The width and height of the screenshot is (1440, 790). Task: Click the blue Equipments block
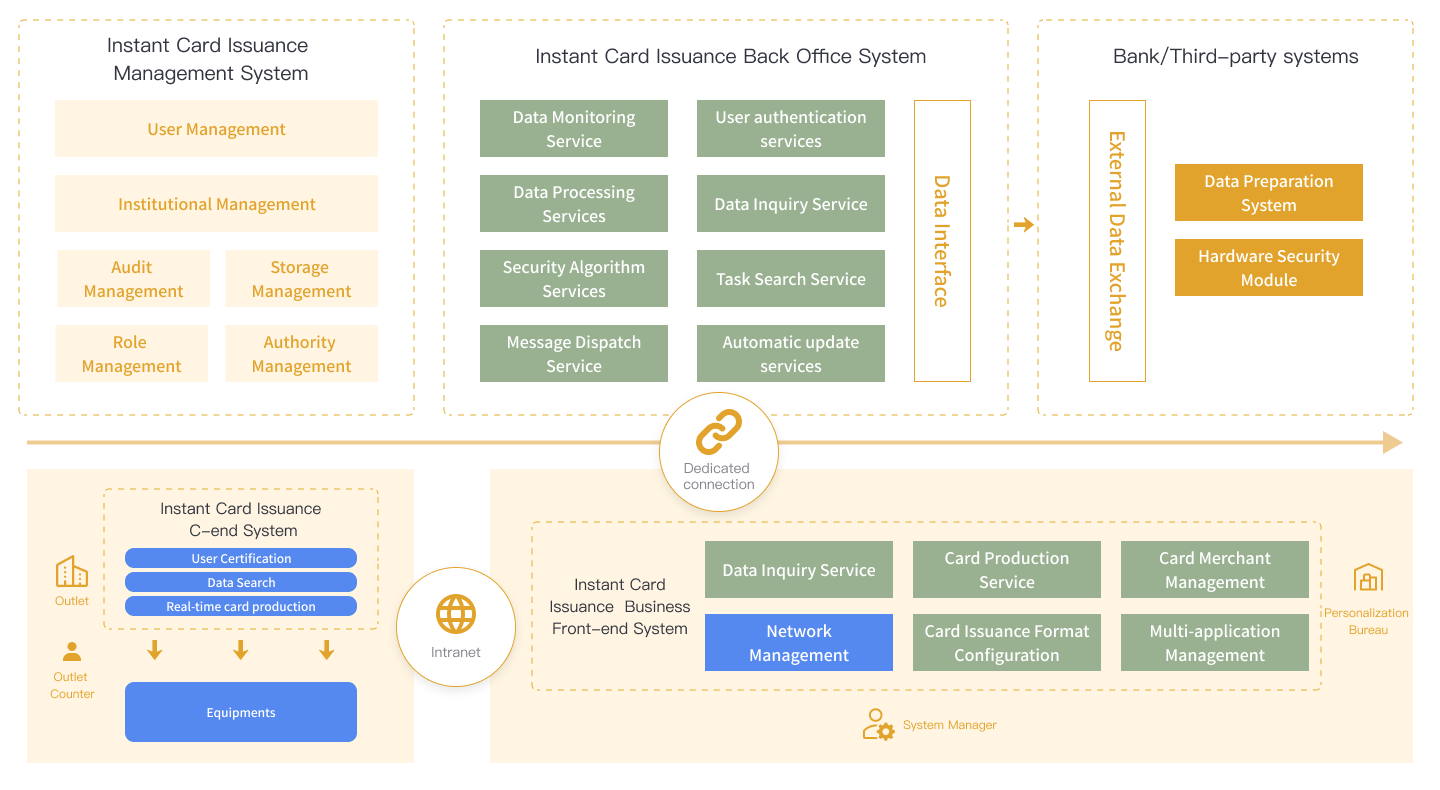click(x=241, y=712)
